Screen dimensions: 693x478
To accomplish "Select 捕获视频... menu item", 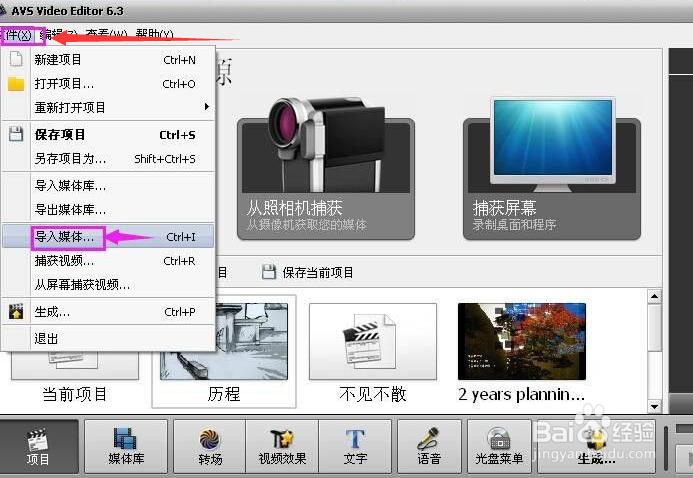I will click(108, 261).
